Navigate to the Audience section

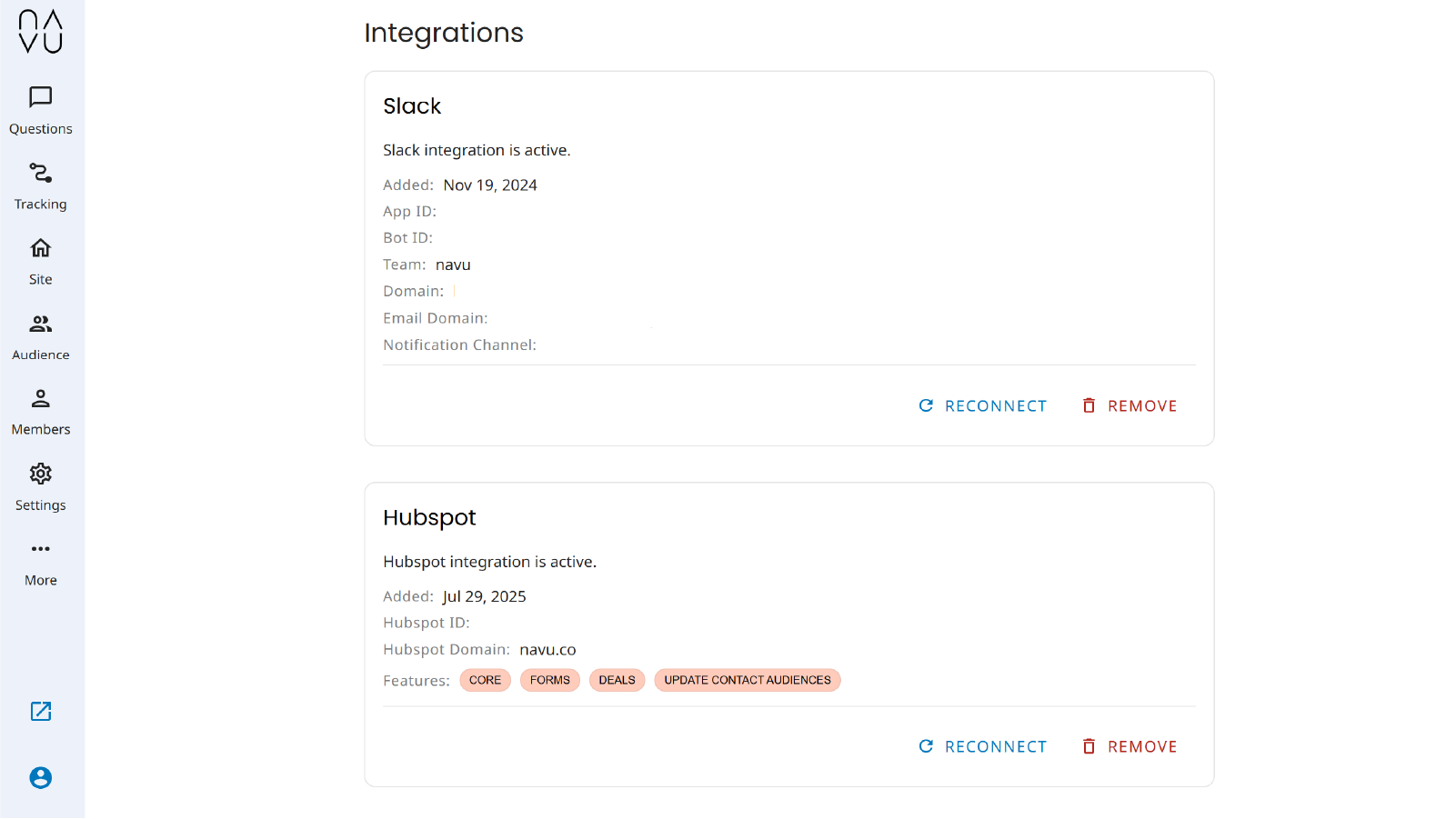41,336
